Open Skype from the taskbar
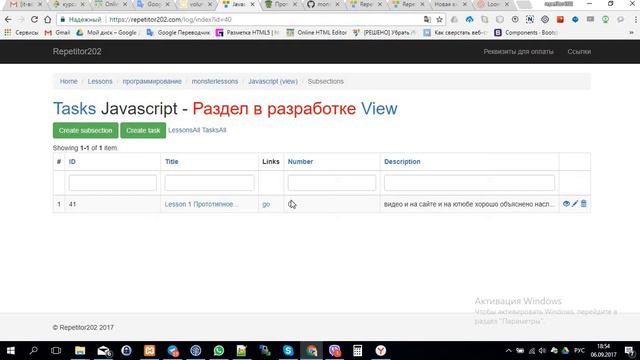Viewport: 640px width, 360px height. pyautogui.click(x=288, y=351)
